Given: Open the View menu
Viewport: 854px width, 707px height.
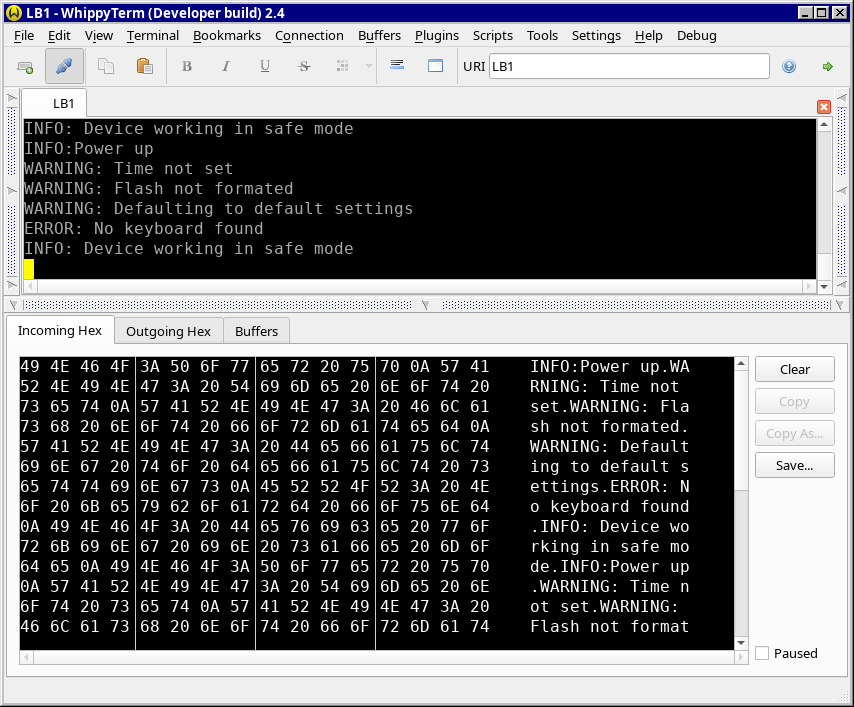Looking at the screenshot, I should (x=99, y=36).
